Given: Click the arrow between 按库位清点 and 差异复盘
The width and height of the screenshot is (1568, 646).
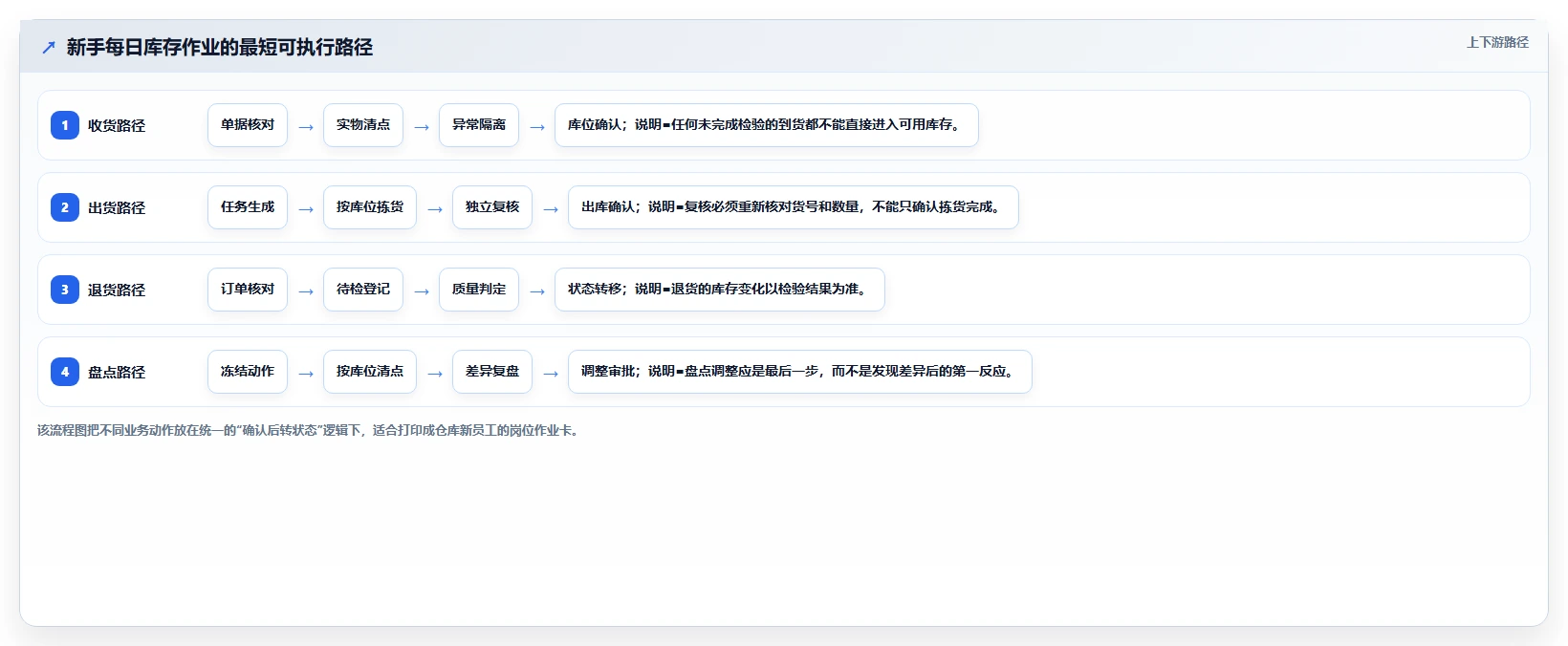Looking at the screenshot, I should tap(435, 374).
